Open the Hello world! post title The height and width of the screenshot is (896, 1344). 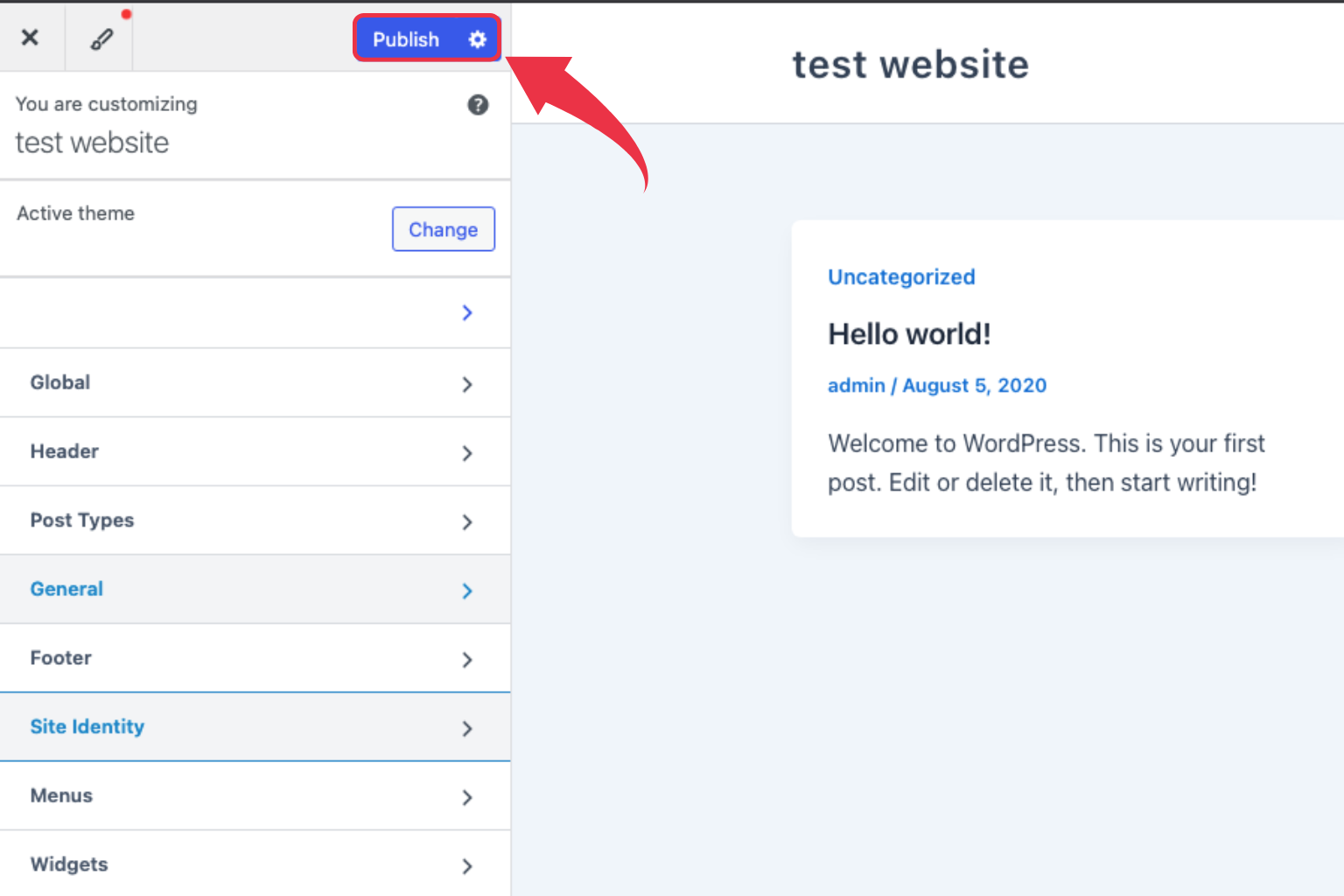(x=909, y=334)
